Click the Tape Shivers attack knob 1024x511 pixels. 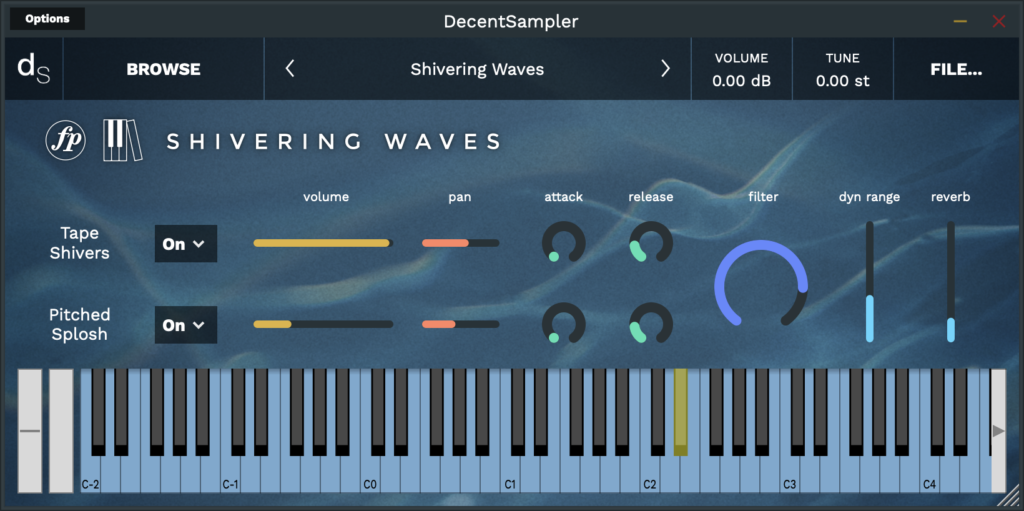tap(564, 242)
